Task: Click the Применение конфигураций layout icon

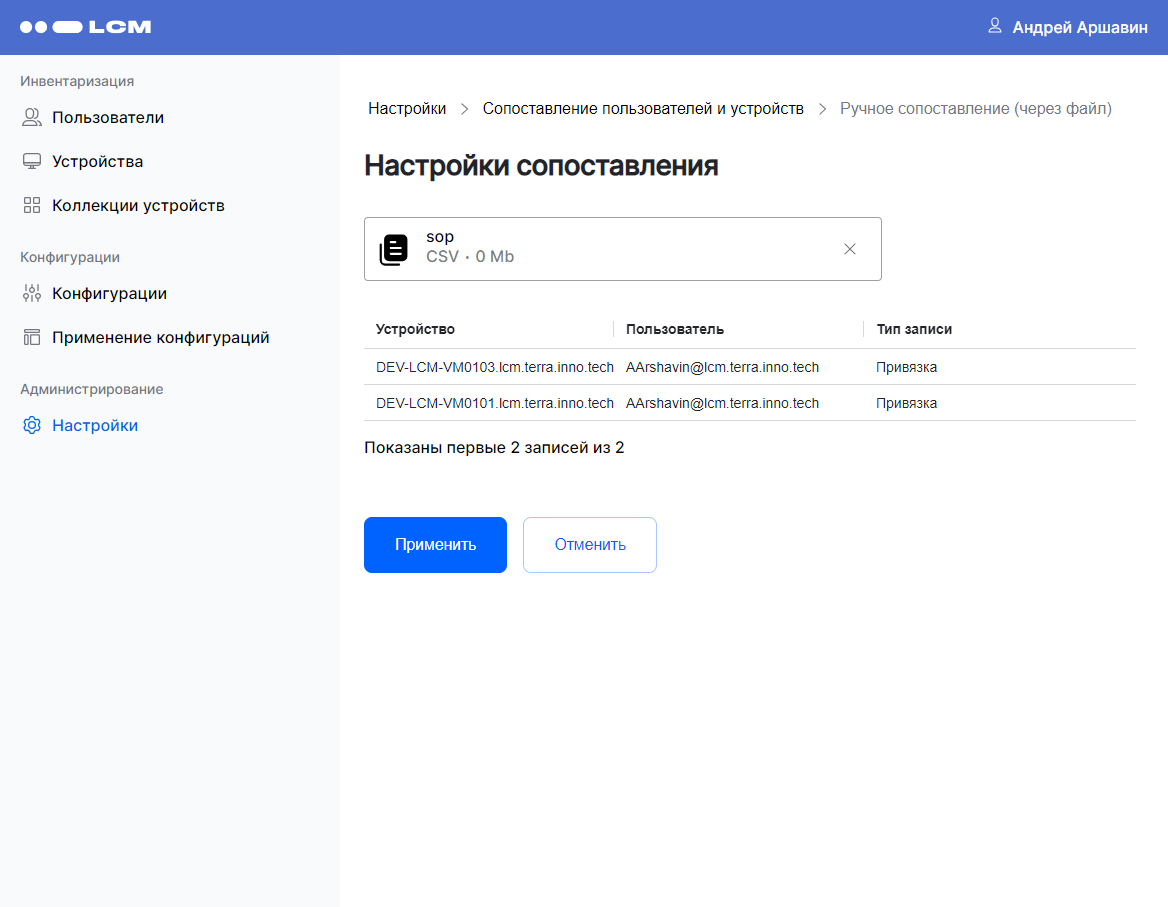Action: click(x=32, y=338)
